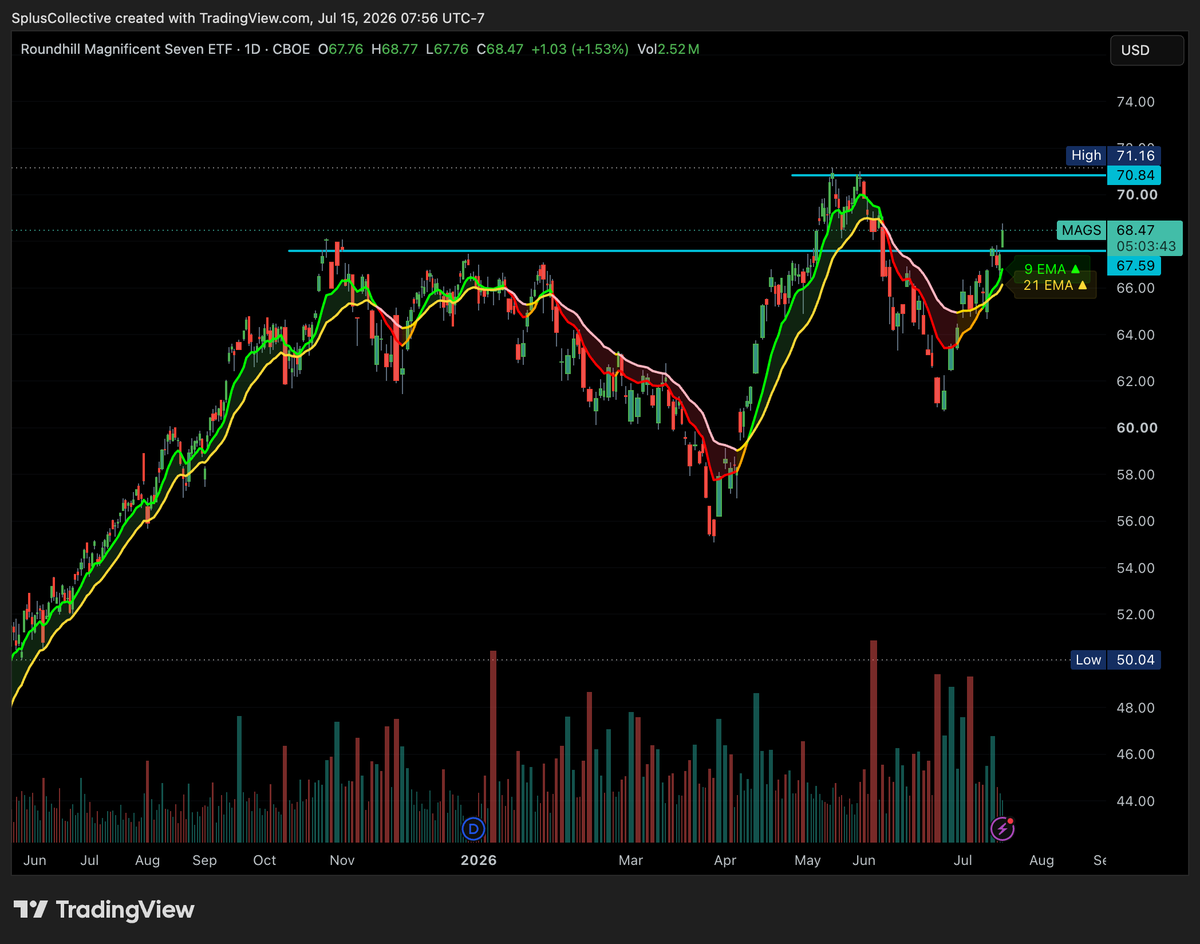Click the Vol 2.52M volume legend
The height and width of the screenshot is (944, 1200).
point(676,49)
